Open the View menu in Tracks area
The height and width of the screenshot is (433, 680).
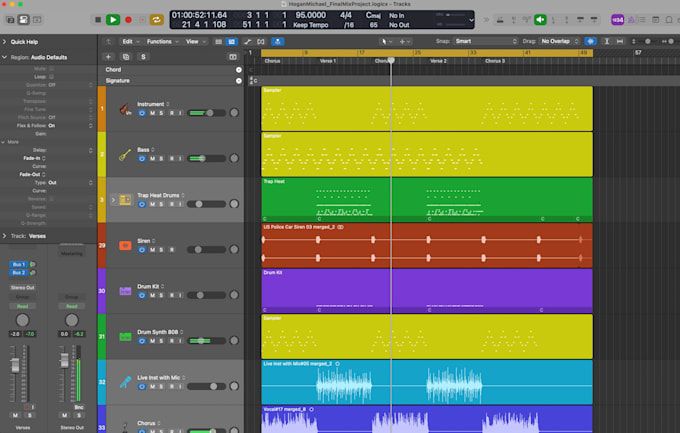(195, 42)
